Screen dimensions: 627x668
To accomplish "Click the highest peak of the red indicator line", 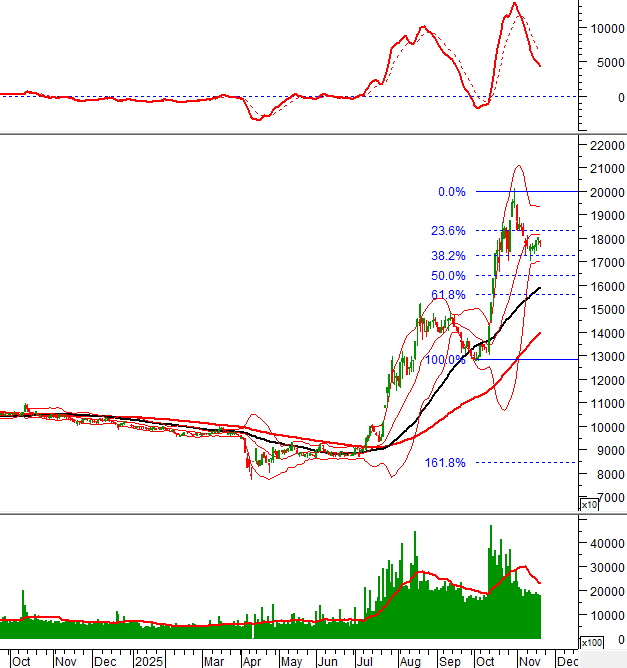I will click(514, 4).
